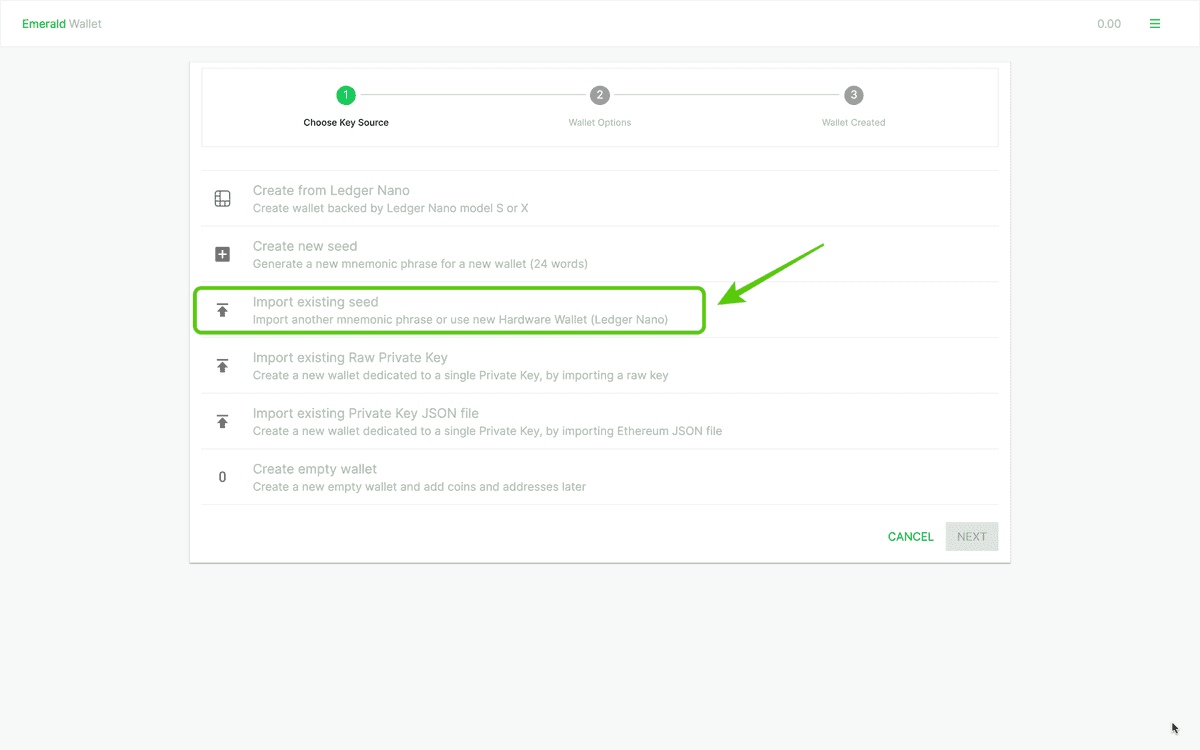The image size is (1200, 750).
Task: Click the NEXT button
Action: pyautogui.click(x=971, y=536)
